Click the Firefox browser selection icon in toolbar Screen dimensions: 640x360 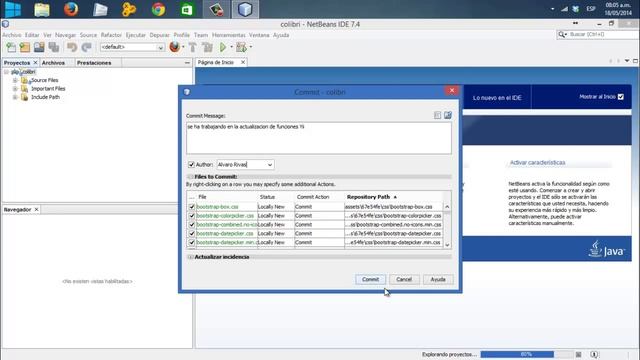(x=175, y=47)
